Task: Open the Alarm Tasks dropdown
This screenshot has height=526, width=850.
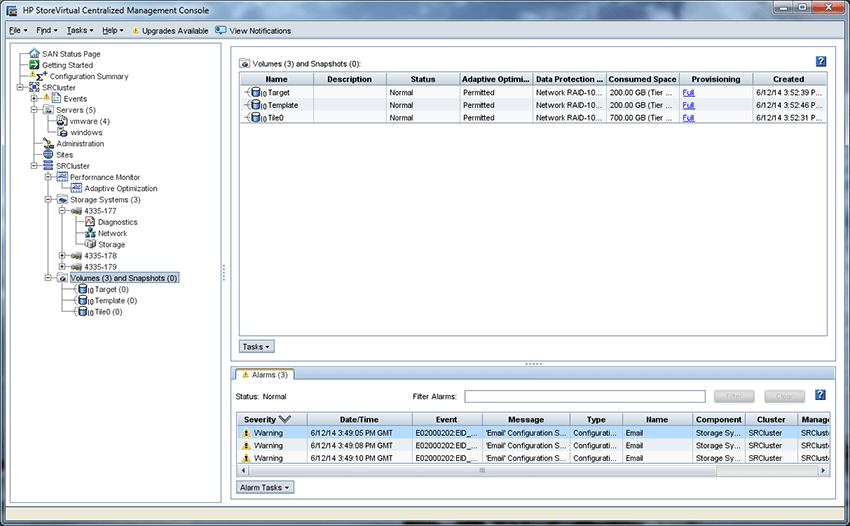Action: point(265,487)
